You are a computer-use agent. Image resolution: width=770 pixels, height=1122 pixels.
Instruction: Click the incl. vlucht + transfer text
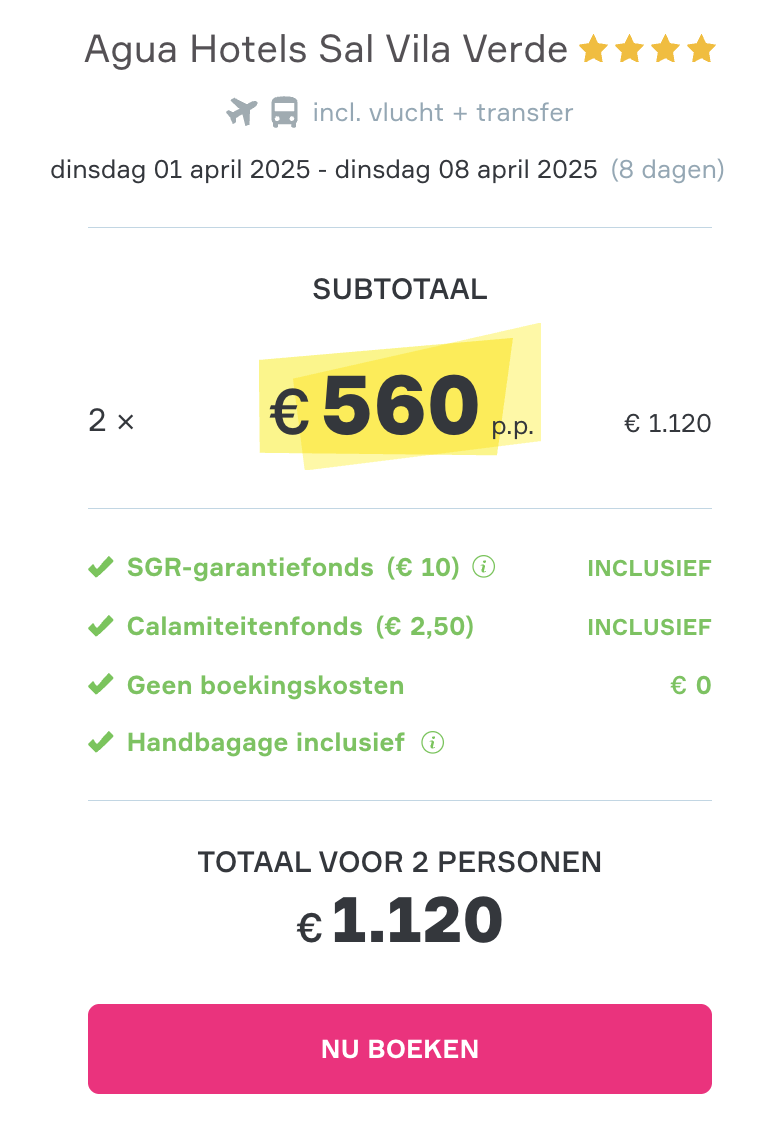click(x=443, y=112)
